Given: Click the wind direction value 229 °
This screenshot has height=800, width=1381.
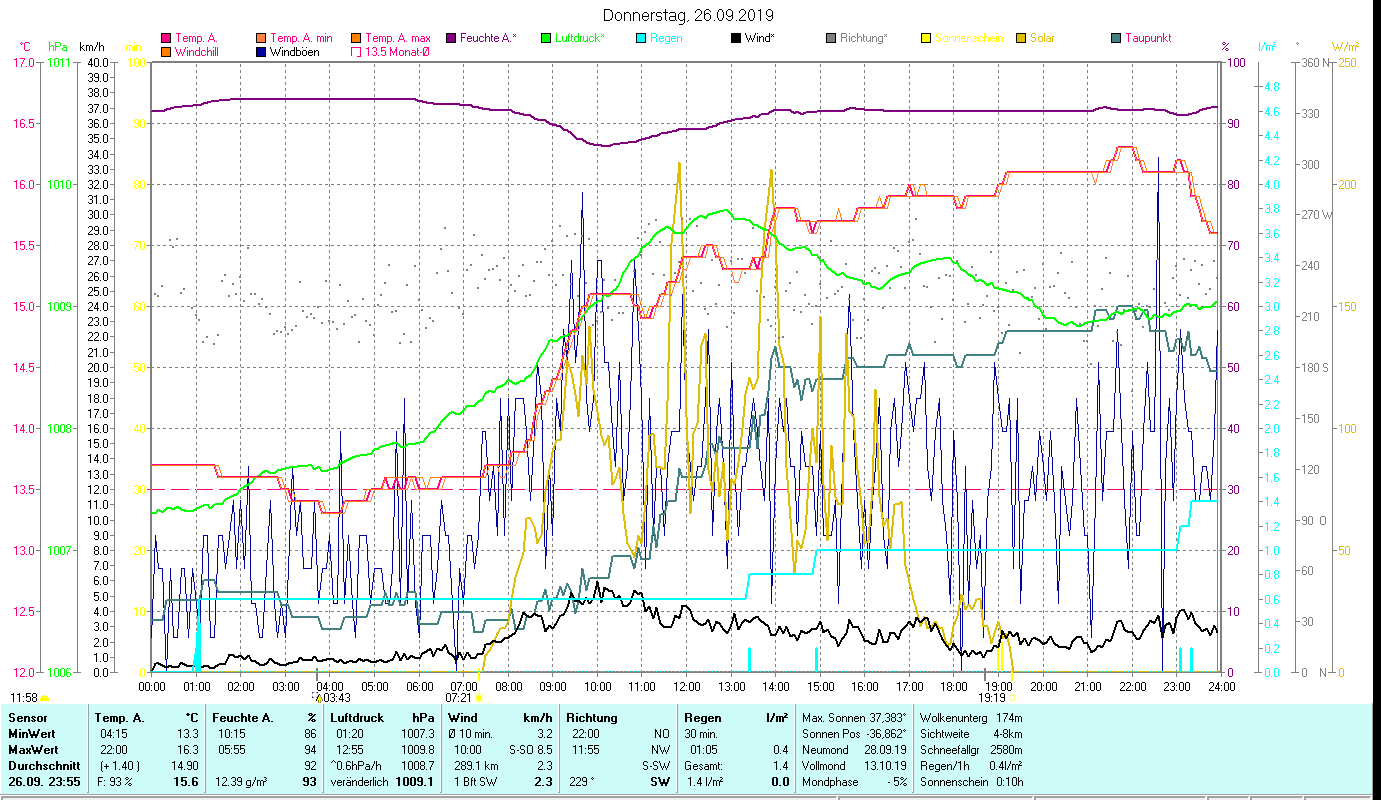Looking at the screenshot, I should click(581, 782).
